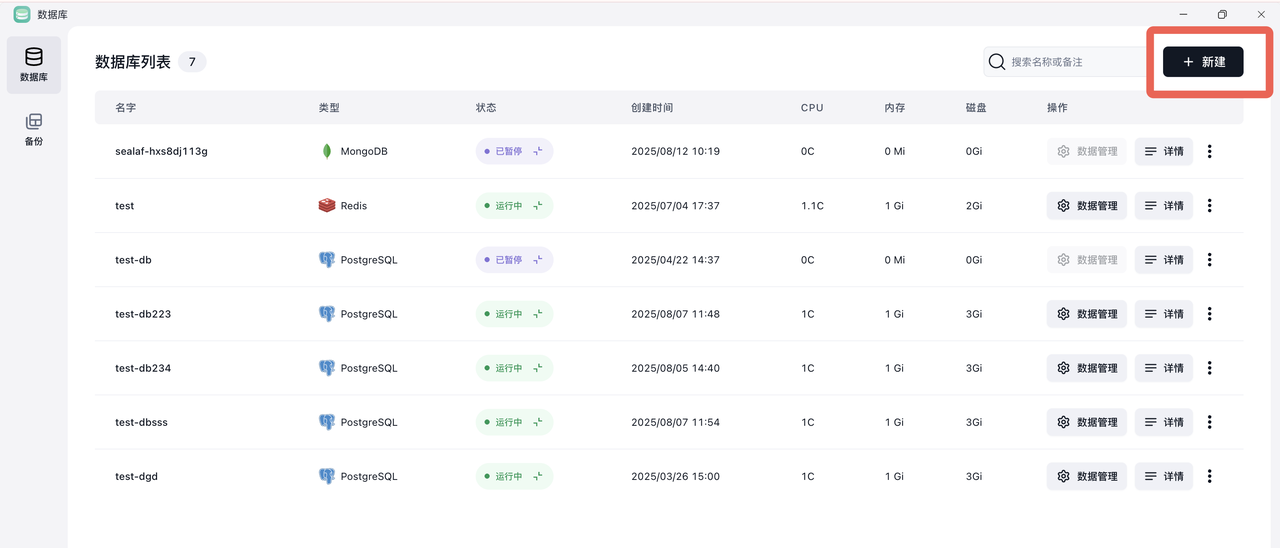Click 数据管理 for test-db223
Viewport: 1280px width, 548px height.
[1087, 314]
